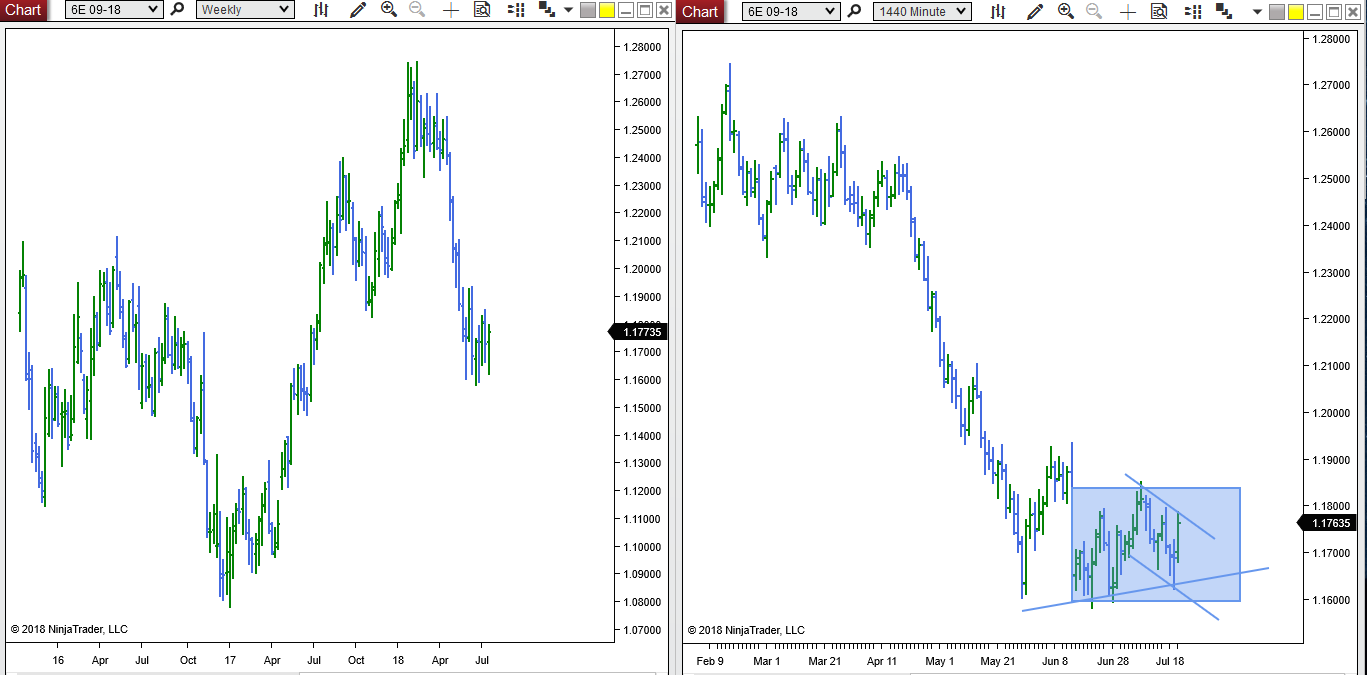1367x675 pixels.
Task: Expand 6E 09-18 instrument dropdown in 1440 Minute chart
Action: (x=790, y=12)
